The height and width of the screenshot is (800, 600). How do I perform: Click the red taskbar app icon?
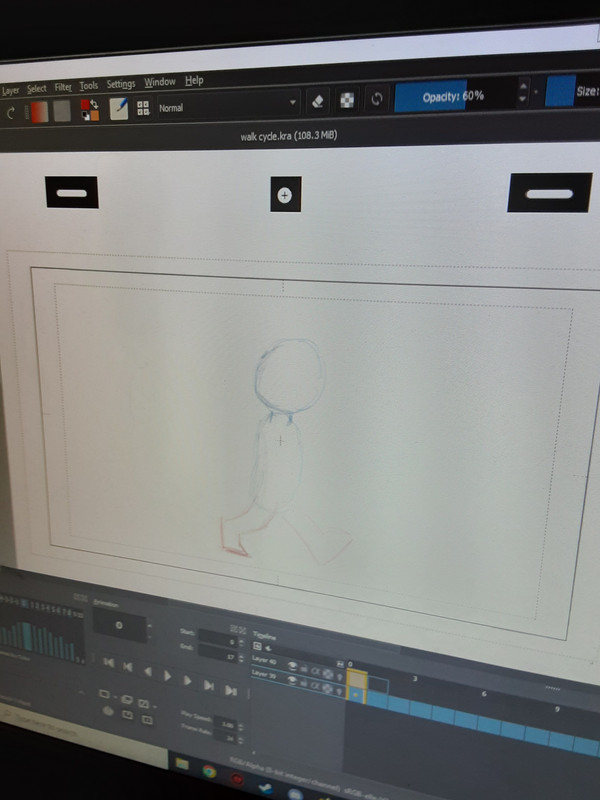(x=237, y=779)
